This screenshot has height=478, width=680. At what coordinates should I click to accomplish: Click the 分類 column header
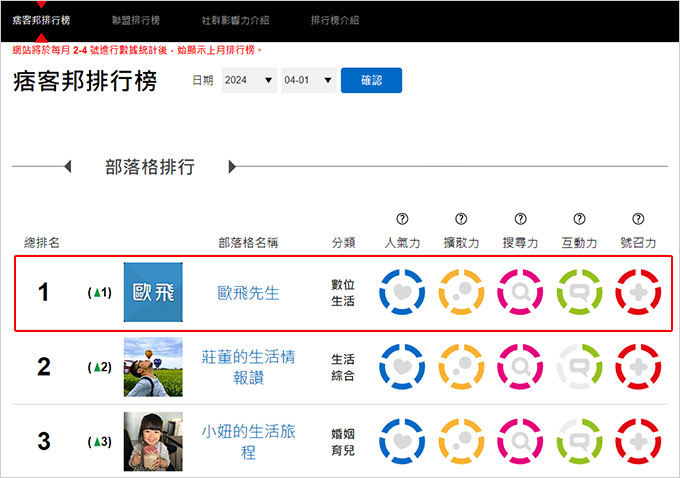click(x=343, y=242)
